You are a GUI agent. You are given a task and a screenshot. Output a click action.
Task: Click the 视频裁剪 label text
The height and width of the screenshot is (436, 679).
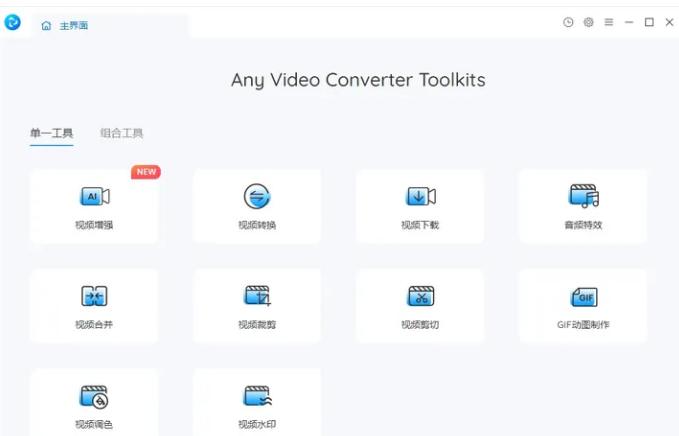point(257,325)
